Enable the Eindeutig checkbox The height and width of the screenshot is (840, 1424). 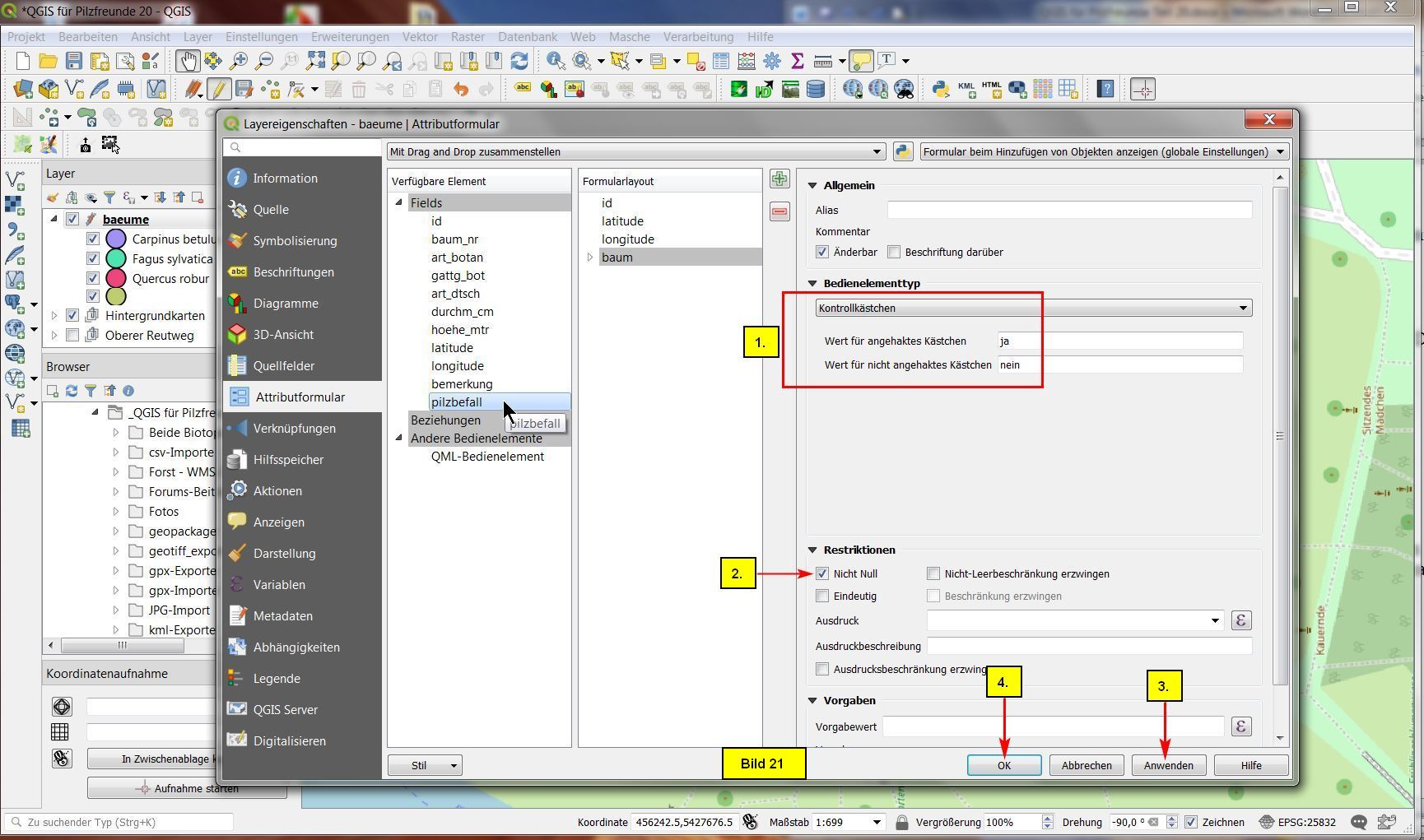[x=822, y=596]
